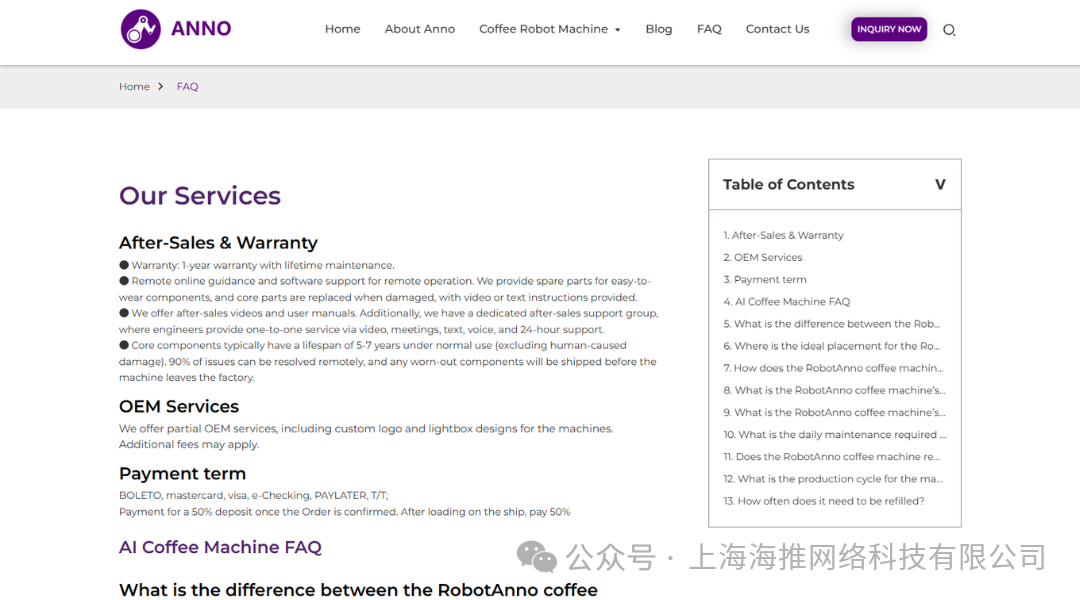Open contents item 13 about refilling

(824, 501)
